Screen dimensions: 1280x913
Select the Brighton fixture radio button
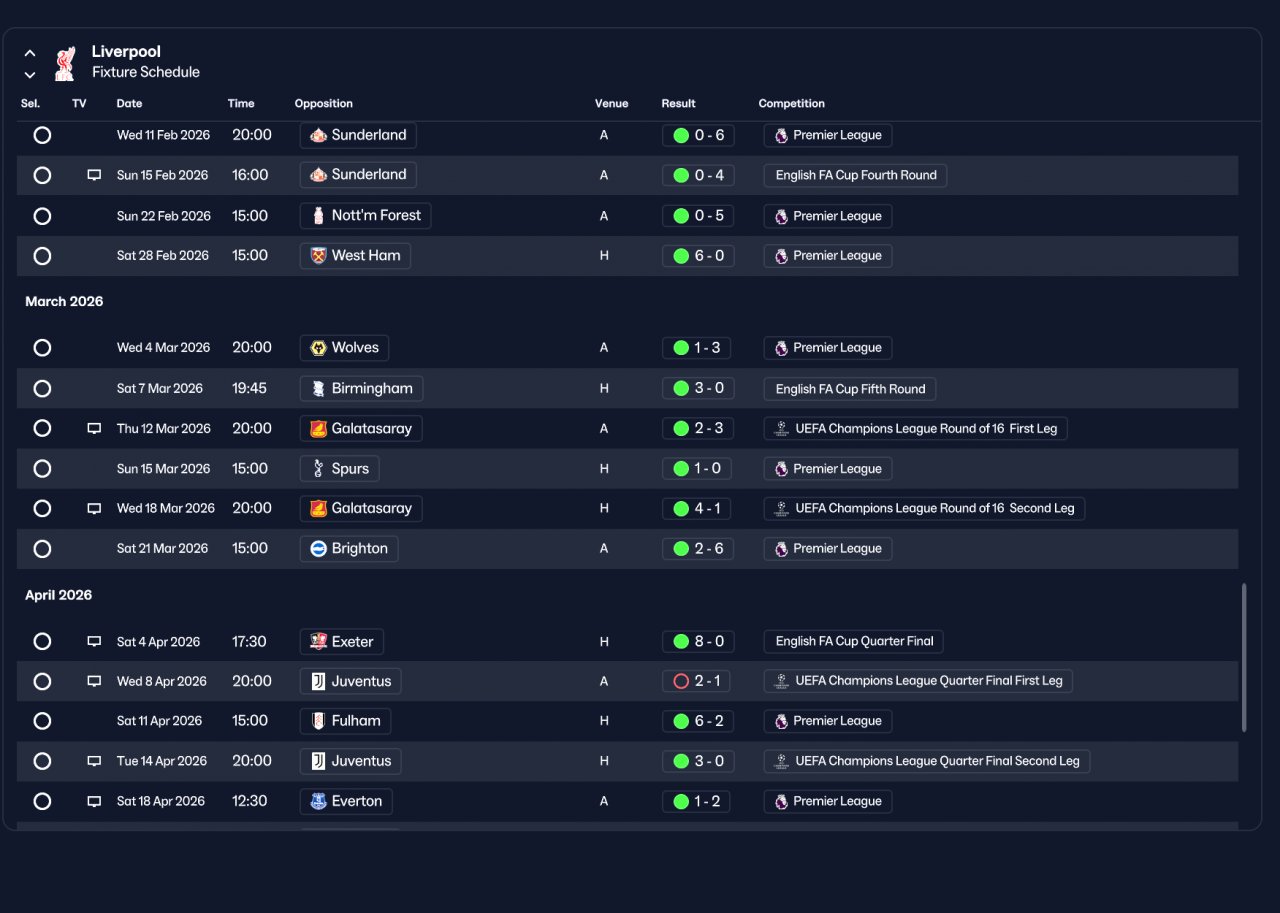(42, 548)
